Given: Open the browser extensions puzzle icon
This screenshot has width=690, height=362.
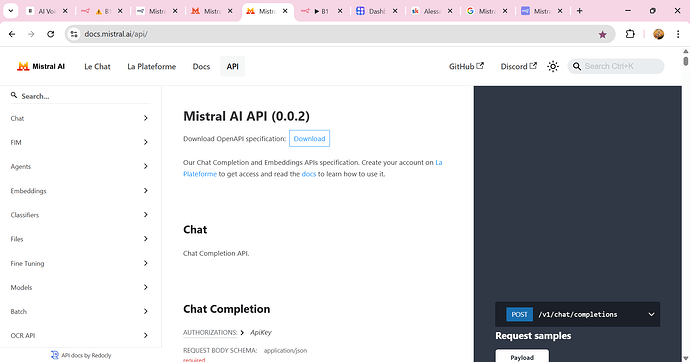Looking at the screenshot, I should (x=630, y=34).
